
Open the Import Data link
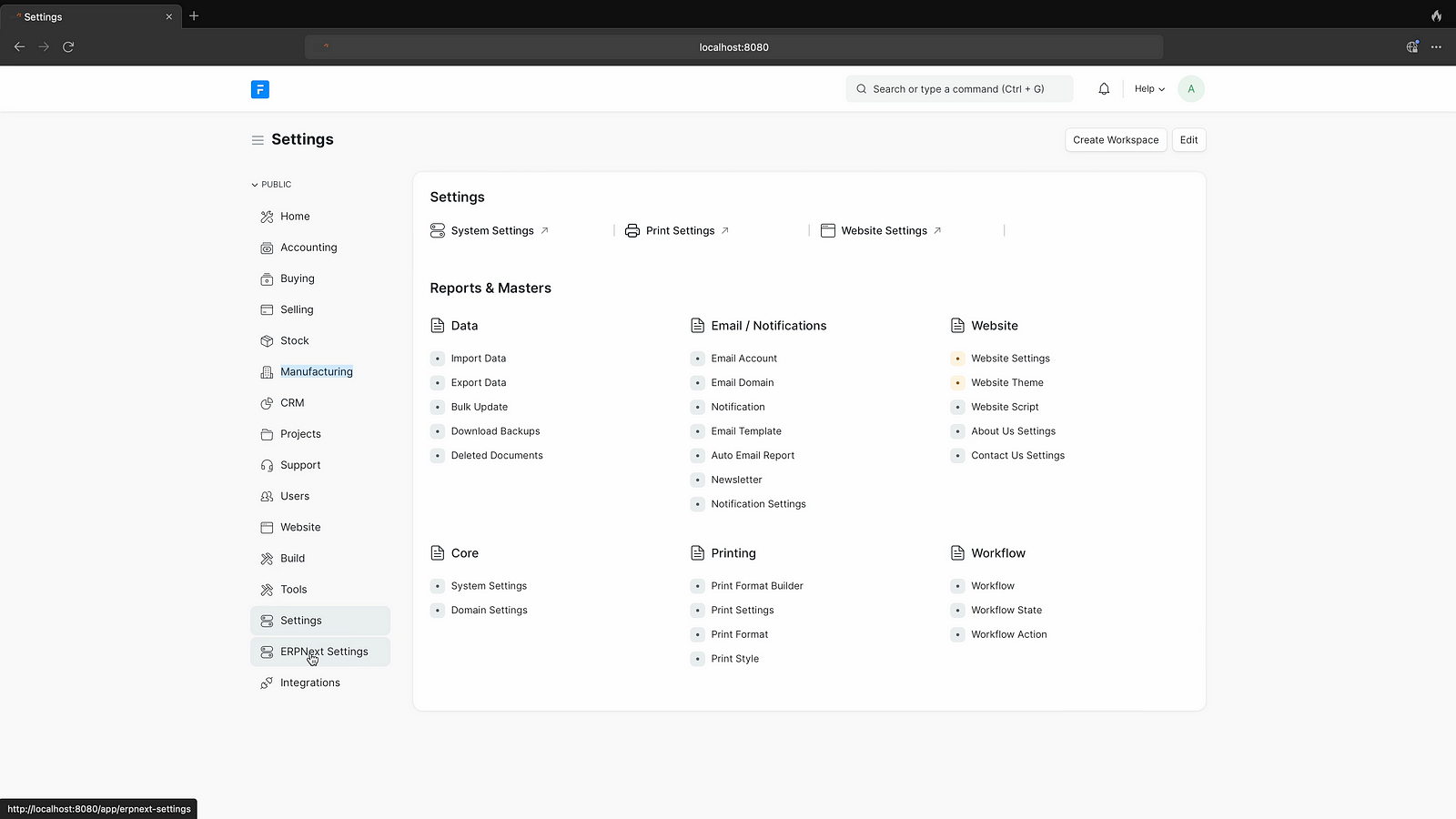(x=478, y=359)
